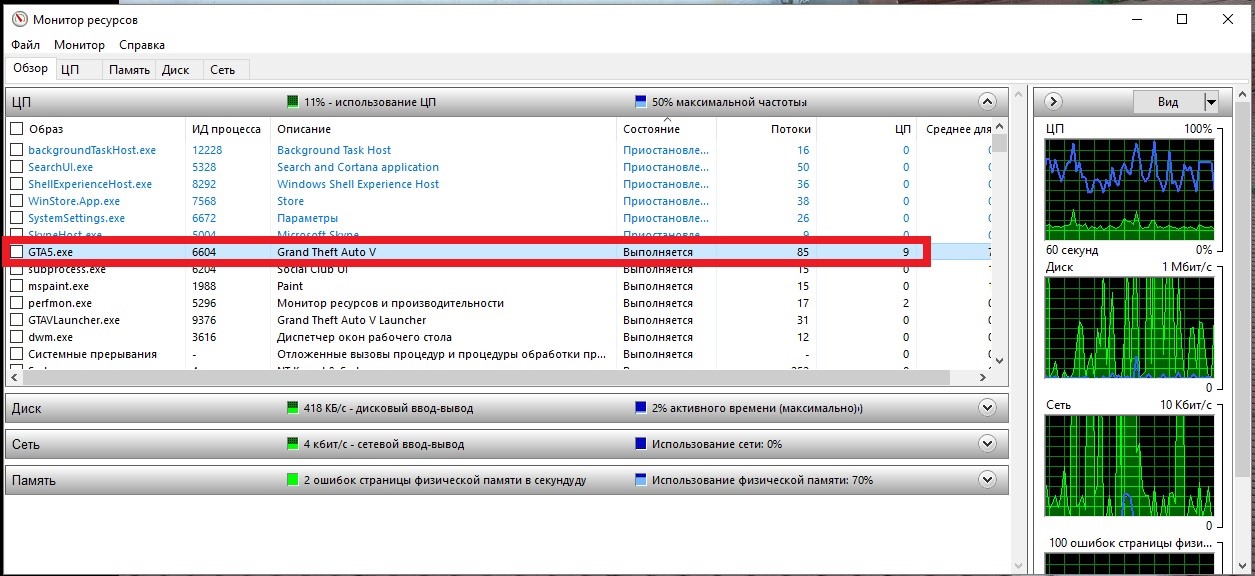This screenshot has height=576, width=1255.
Task: Open the Вид dropdown arrow
Action: 1211,102
